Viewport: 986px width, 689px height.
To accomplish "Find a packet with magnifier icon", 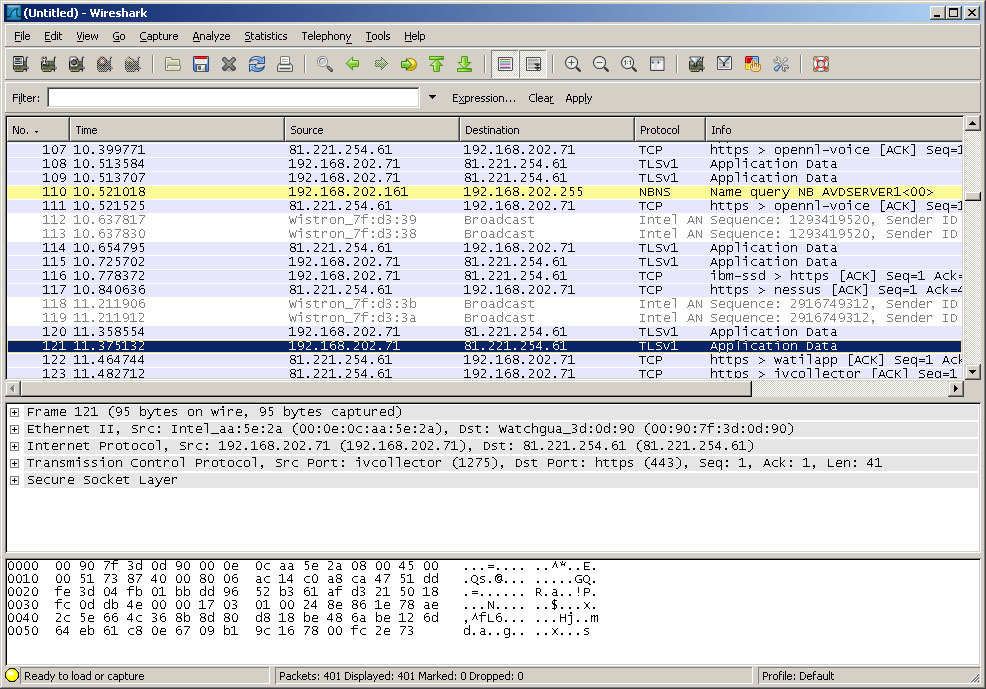I will 325,64.
